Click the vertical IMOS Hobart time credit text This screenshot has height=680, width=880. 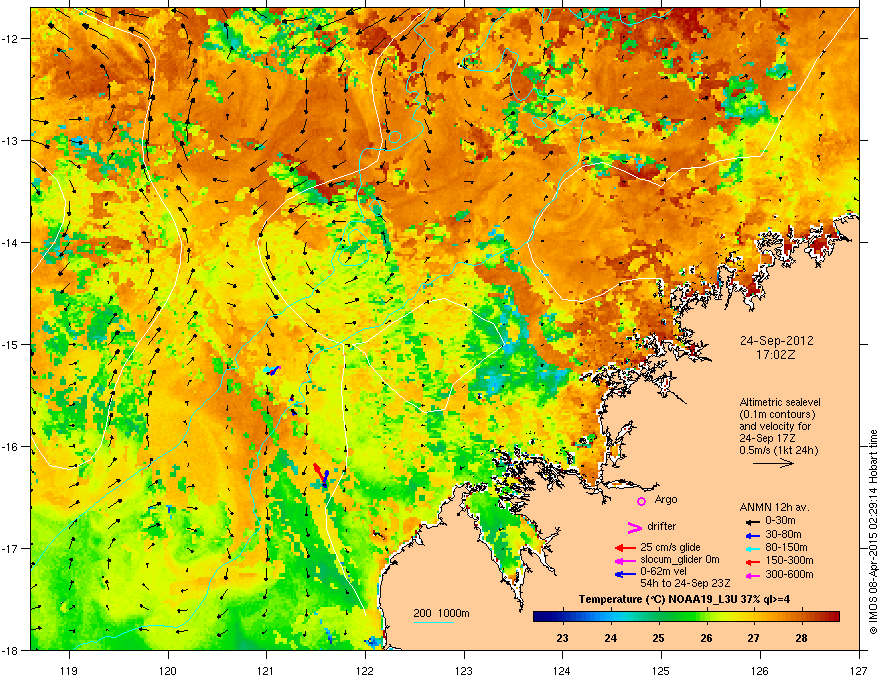click(x=873, y=532)
